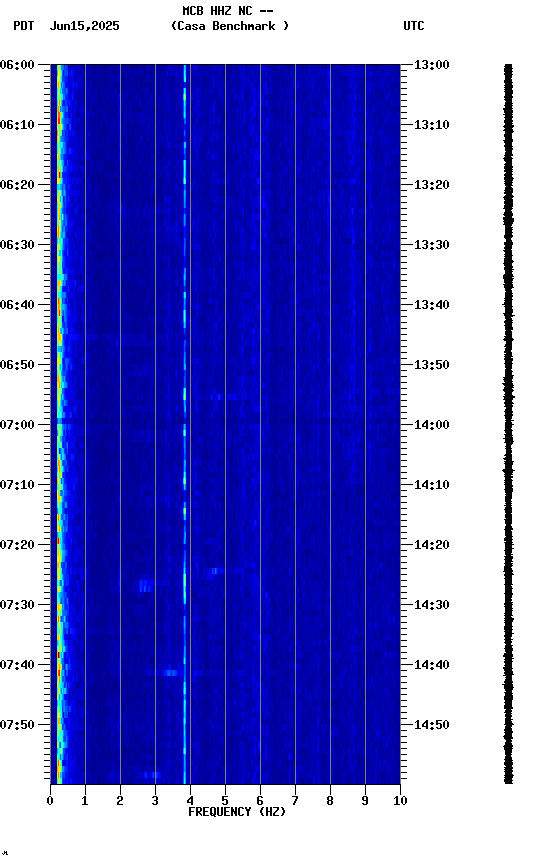Click the 14:10 UTC time label
Image resolution: width=552 pixels, height=864 pixels.
[x=432, y=485]
